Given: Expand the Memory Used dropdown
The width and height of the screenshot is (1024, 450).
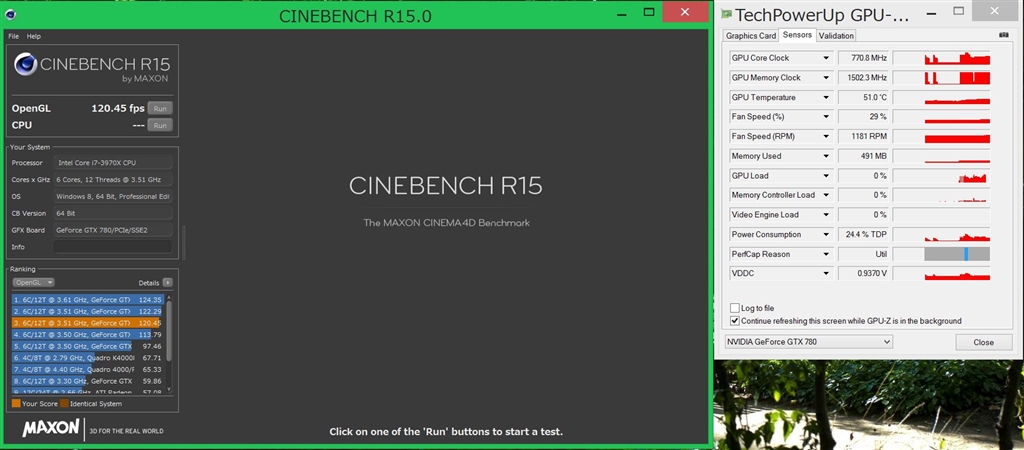Looking at the screenshot, I should 826,156.
